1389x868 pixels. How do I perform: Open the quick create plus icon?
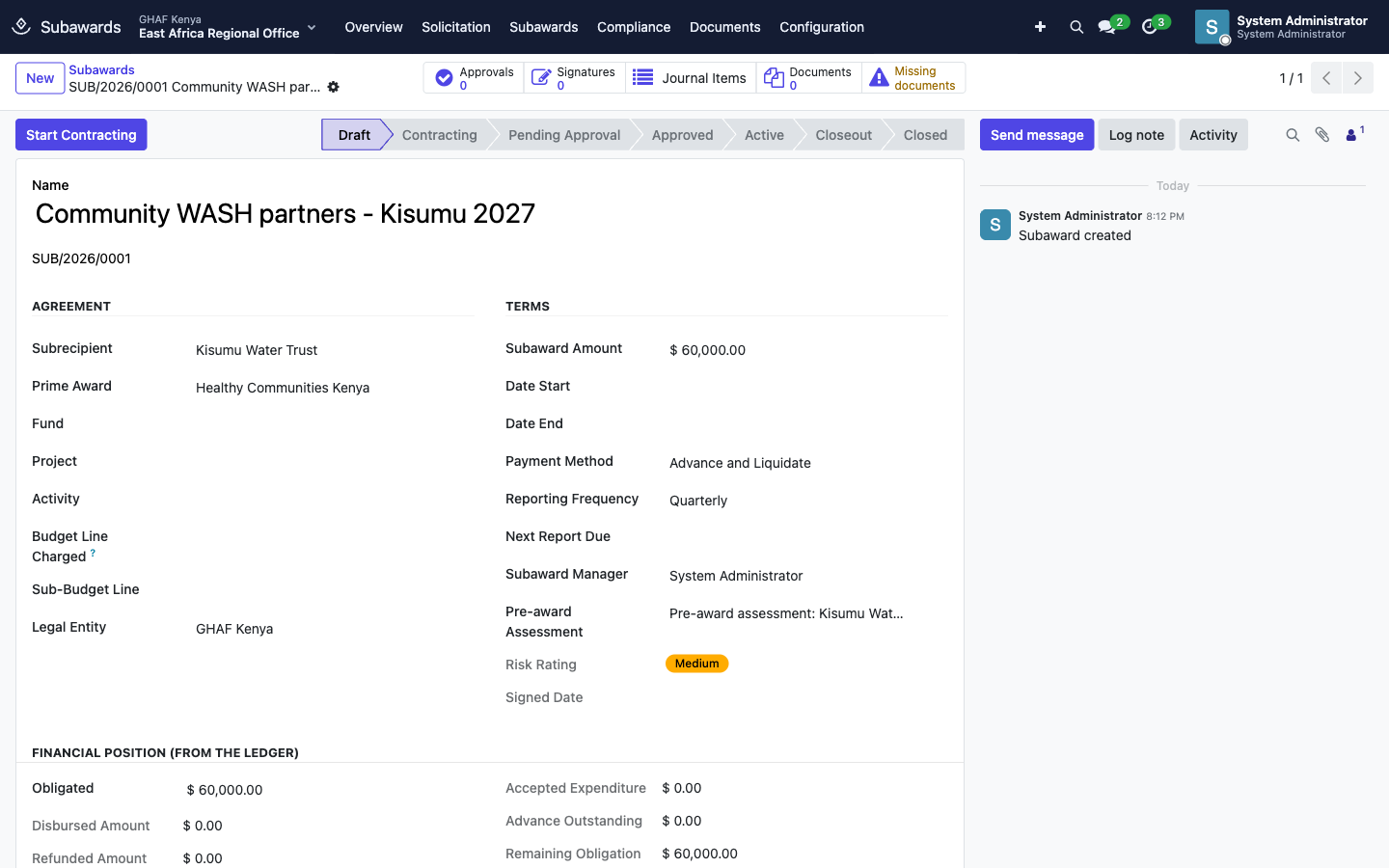tap(1040, 27)
